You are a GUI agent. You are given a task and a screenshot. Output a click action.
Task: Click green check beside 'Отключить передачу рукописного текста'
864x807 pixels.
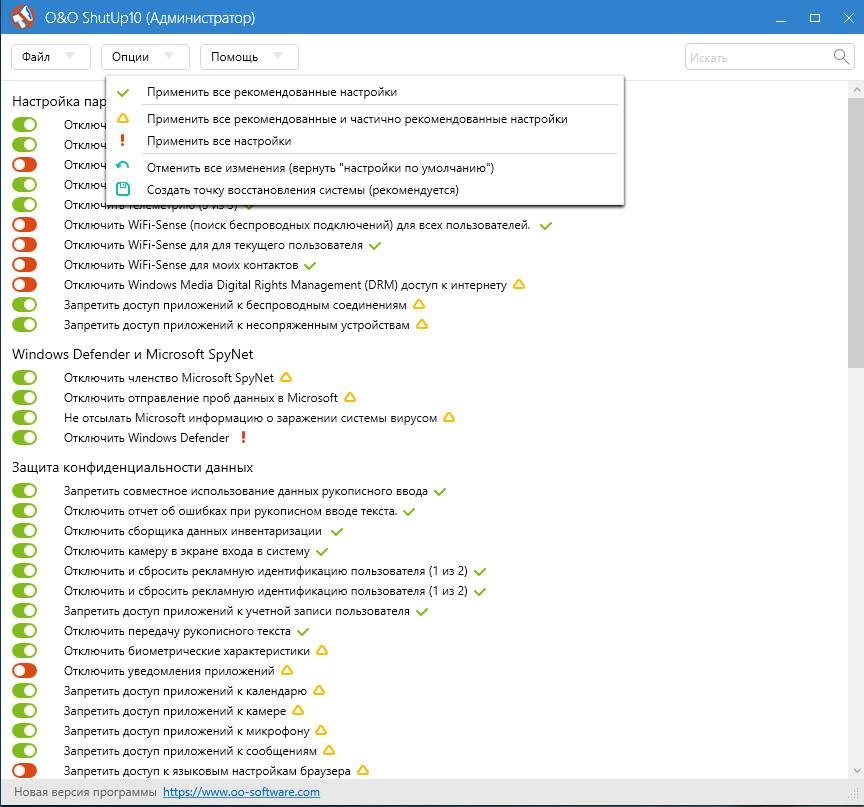[x=303, y=631]
